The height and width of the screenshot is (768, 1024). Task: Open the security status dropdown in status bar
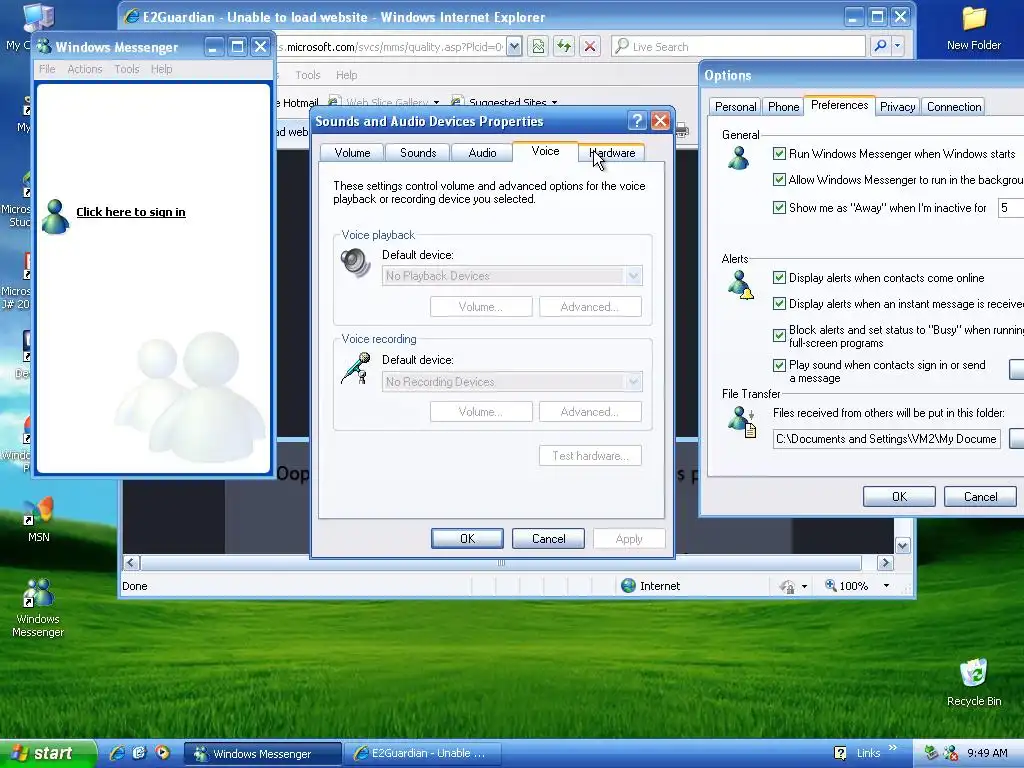click(804, 586)
